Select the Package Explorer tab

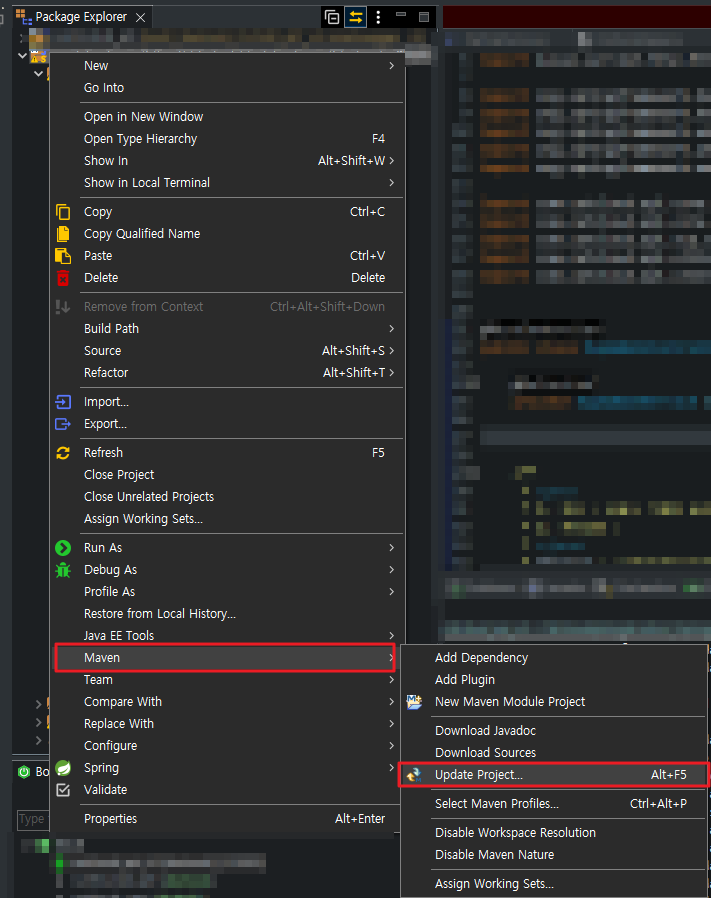tap(81, 17)
